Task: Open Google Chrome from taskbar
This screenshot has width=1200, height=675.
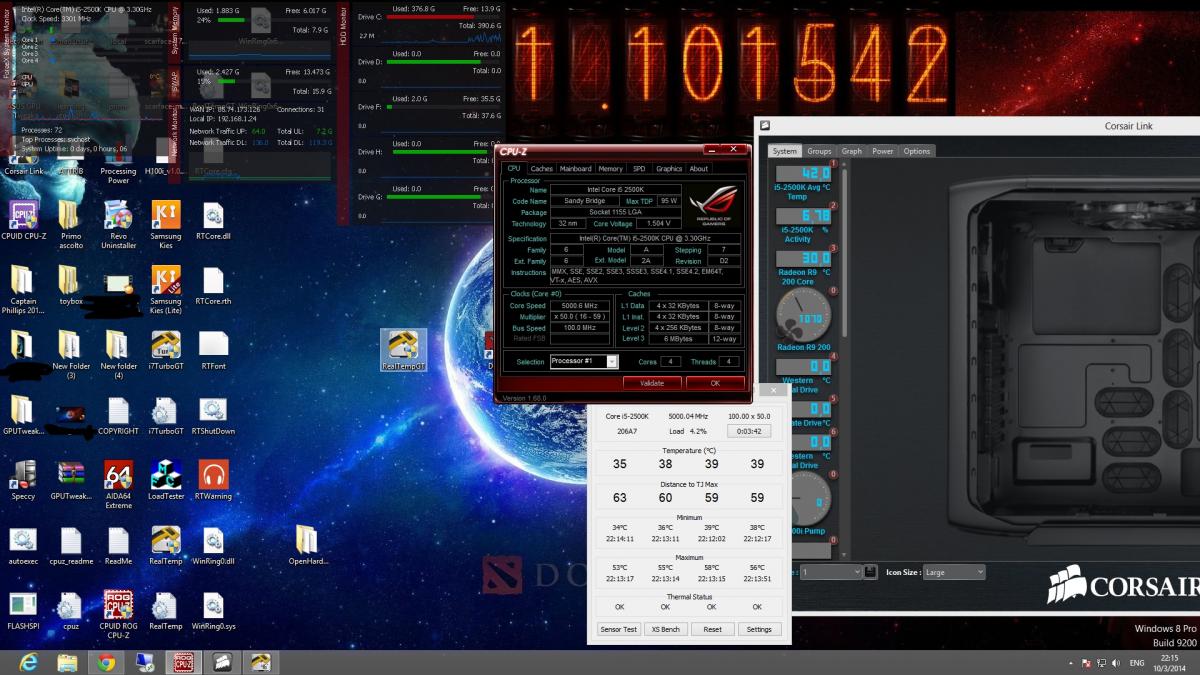Action: 106,662
